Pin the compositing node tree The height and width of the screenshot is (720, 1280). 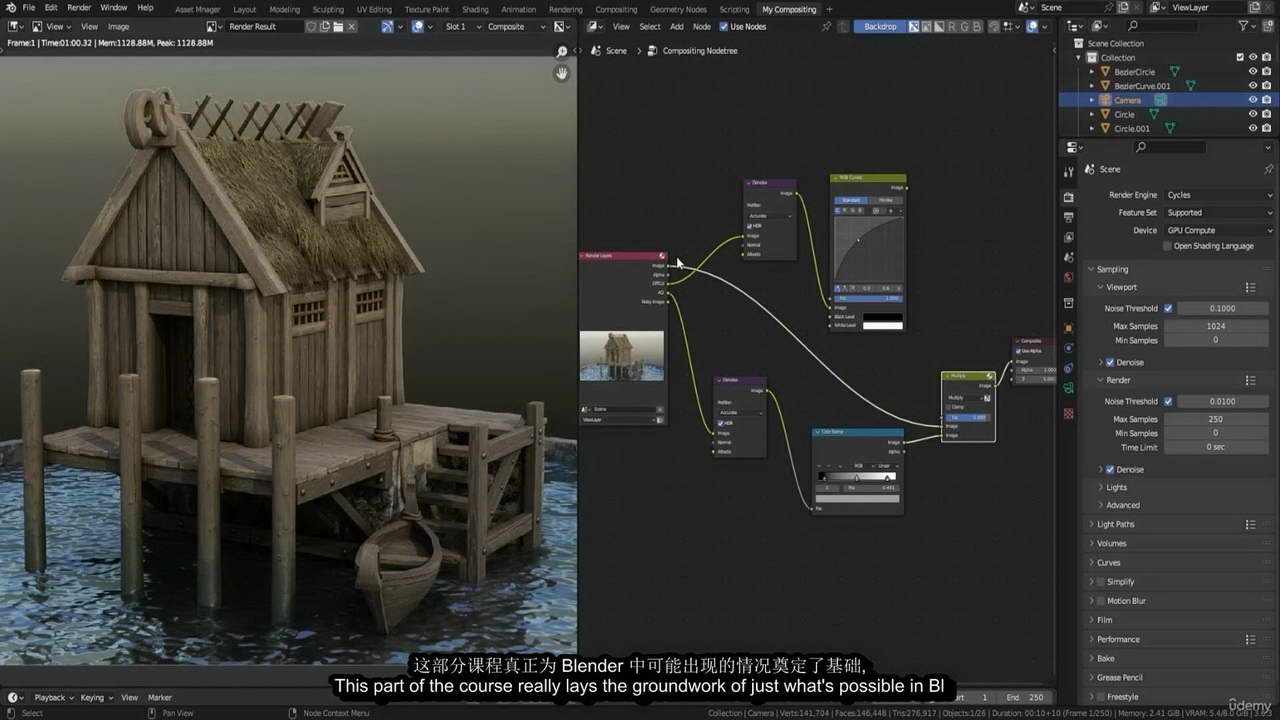coord(826,27)
